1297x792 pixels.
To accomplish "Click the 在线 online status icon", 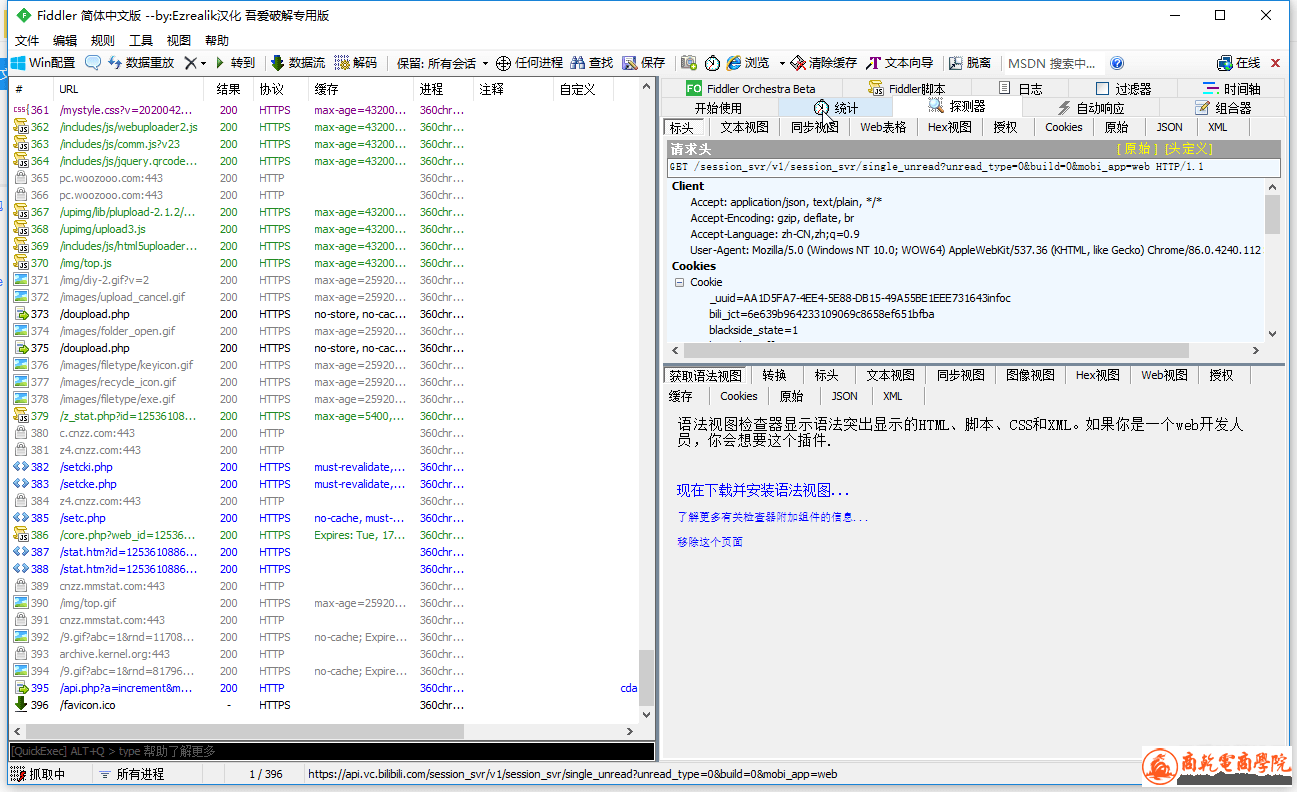I will point(1238,63).
